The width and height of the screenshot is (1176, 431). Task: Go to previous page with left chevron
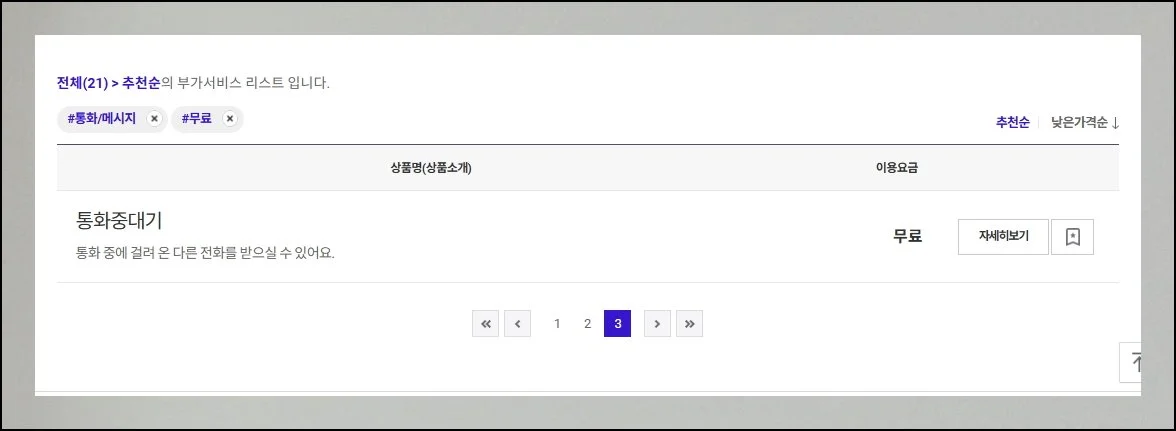tap(517, 324)
